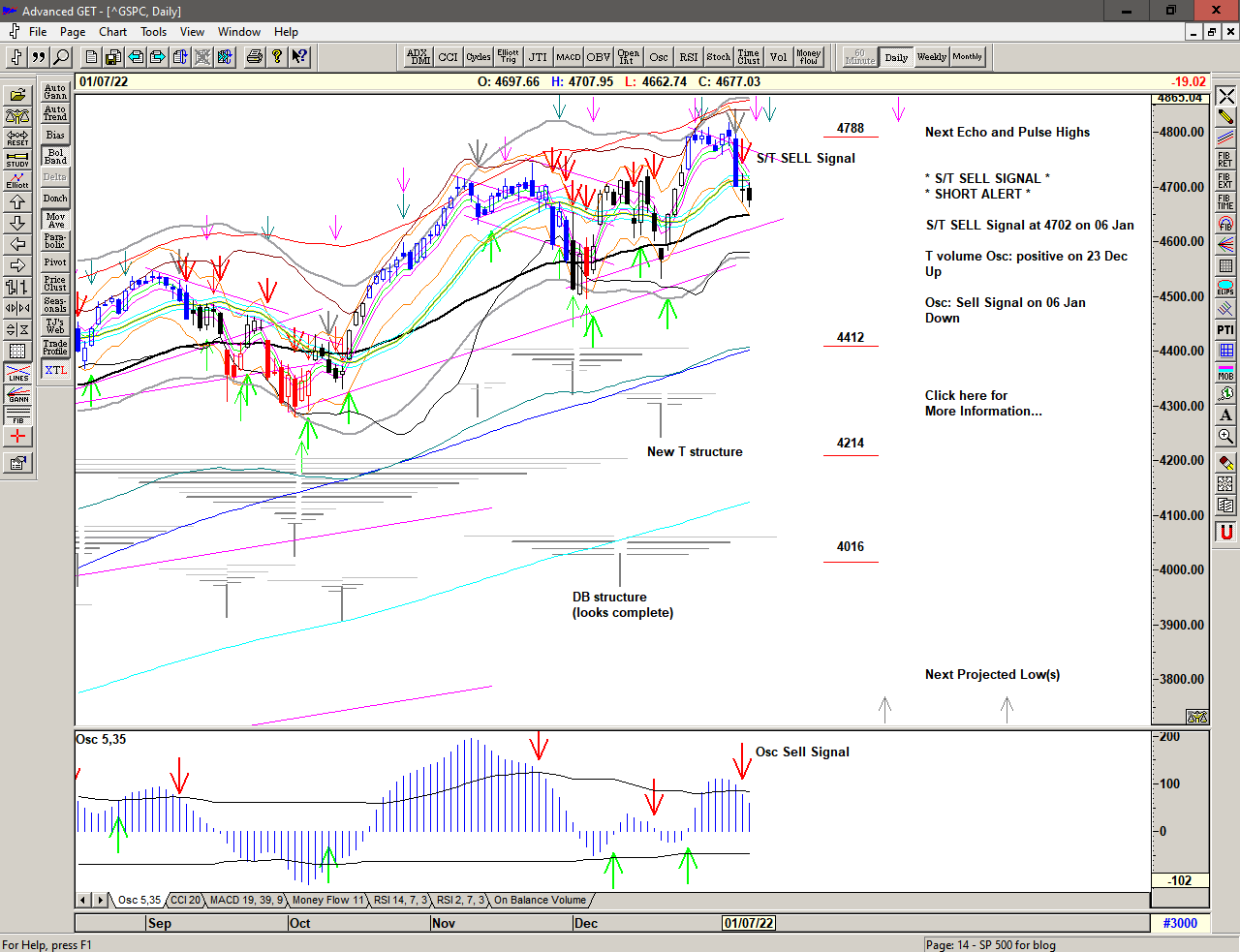
Task: Click the PTI indicator icon
Action: (1225, 330)
